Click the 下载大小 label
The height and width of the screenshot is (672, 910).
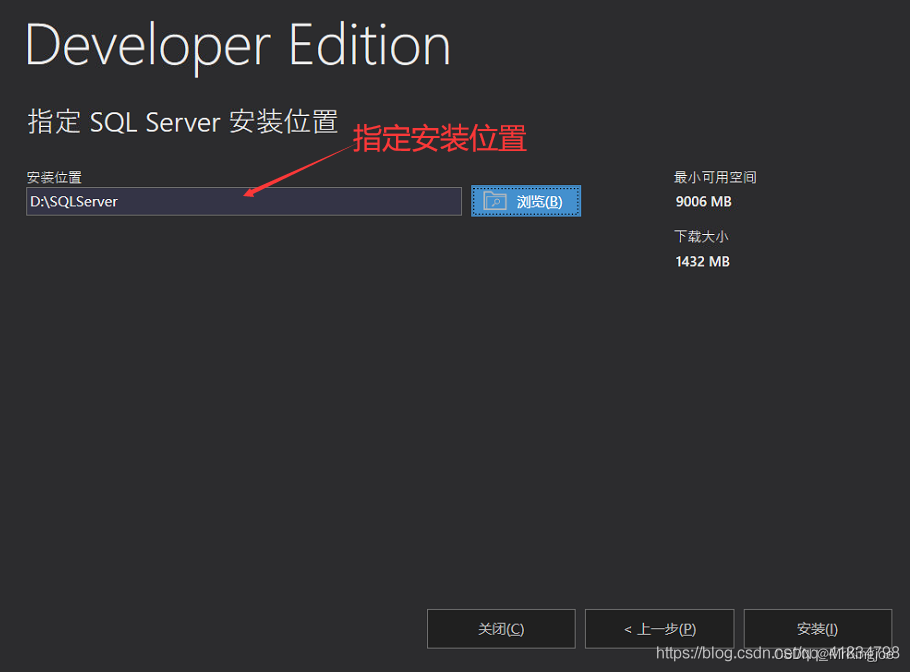point(701,237)
